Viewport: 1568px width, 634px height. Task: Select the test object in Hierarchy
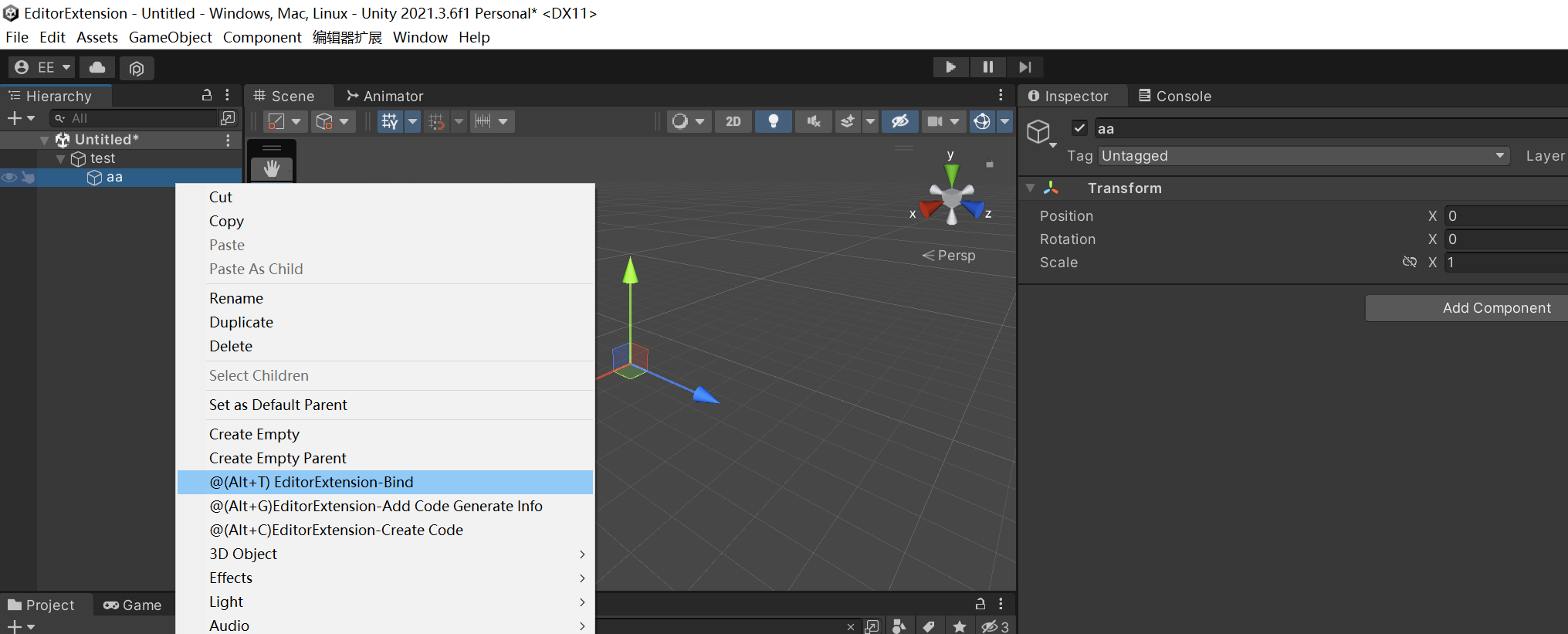[x=103, y=158]
